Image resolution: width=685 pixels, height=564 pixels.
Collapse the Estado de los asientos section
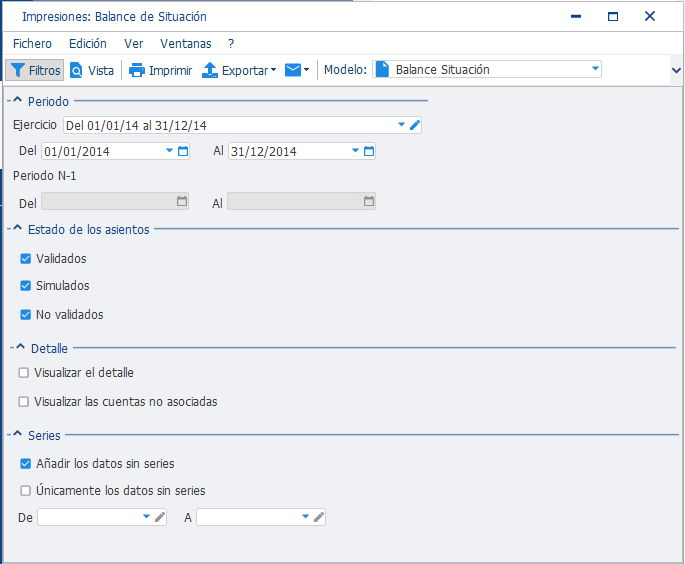point(17,228)
